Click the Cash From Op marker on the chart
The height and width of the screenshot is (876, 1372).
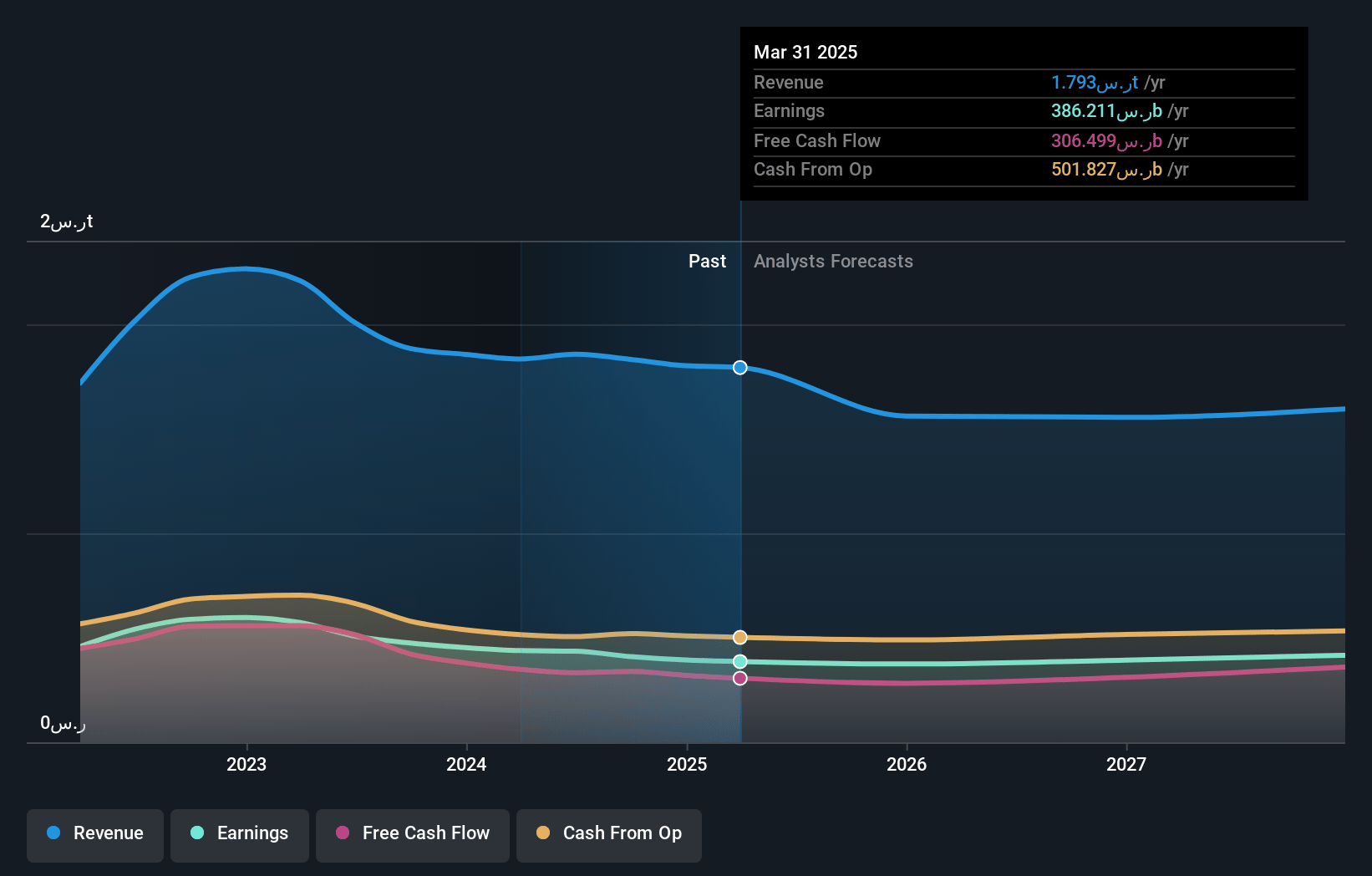coord(740,638)
